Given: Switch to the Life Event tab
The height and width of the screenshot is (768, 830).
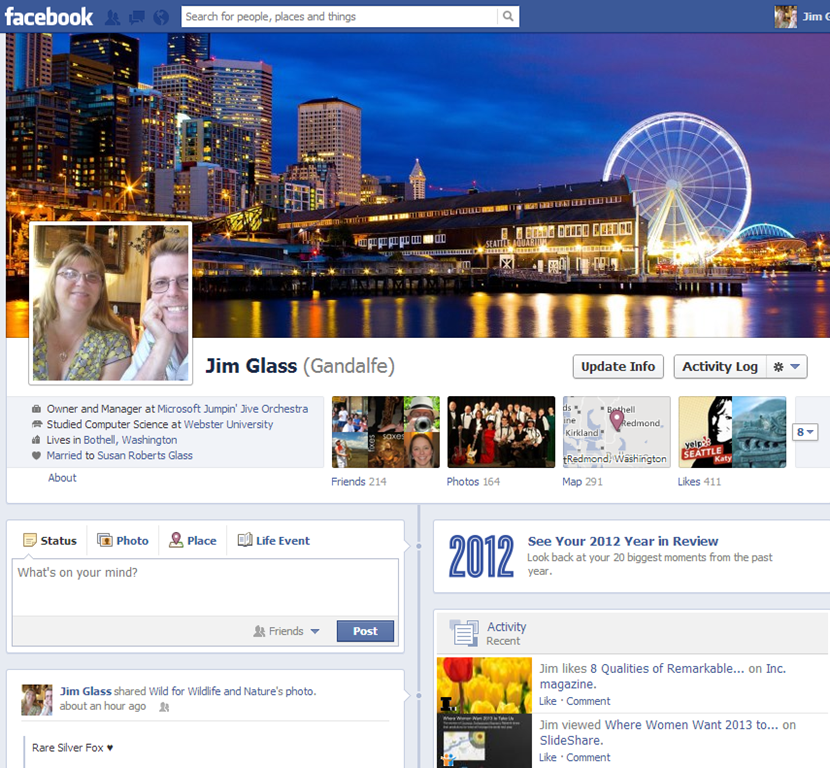Looking at the screenshot, I should pyautogui.click(x=274, y=540).
